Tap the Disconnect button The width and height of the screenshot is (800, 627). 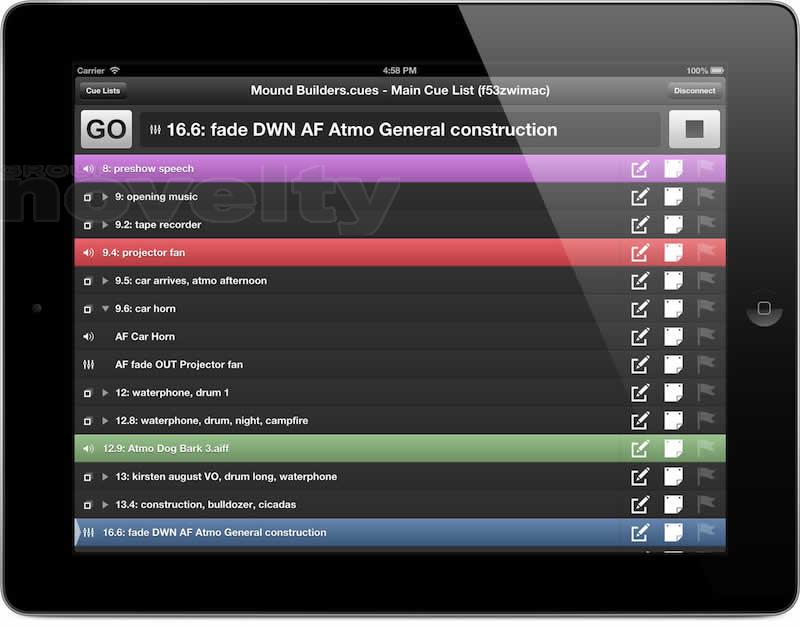tap(694, 91)
